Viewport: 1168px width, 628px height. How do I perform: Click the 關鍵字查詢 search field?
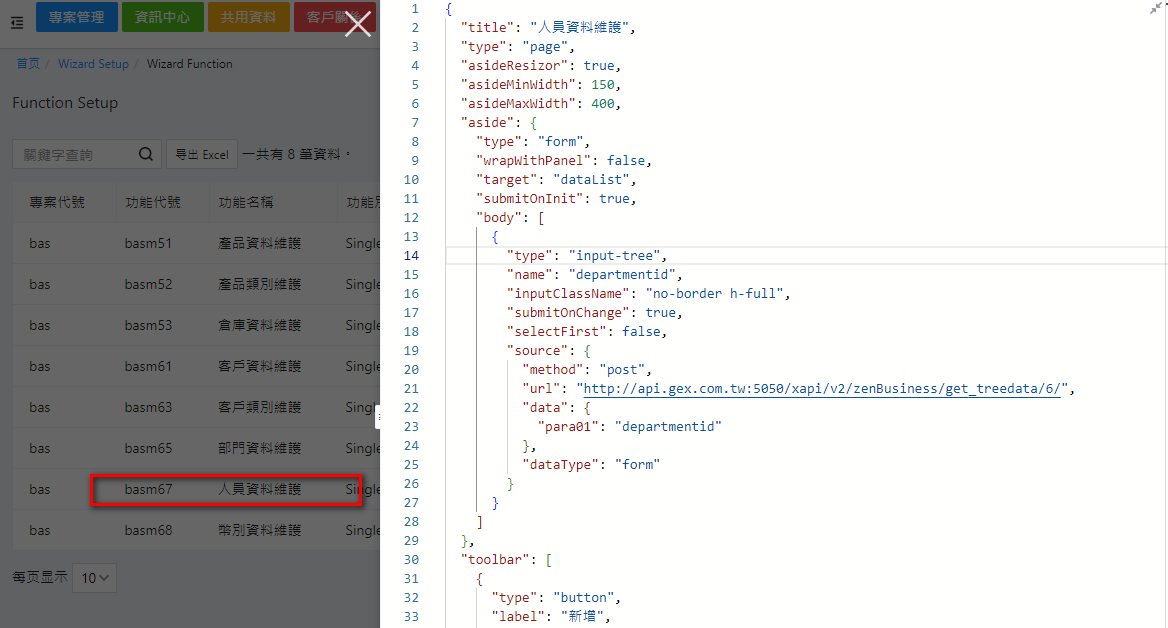pyautogui.click(x=72, y=155)
